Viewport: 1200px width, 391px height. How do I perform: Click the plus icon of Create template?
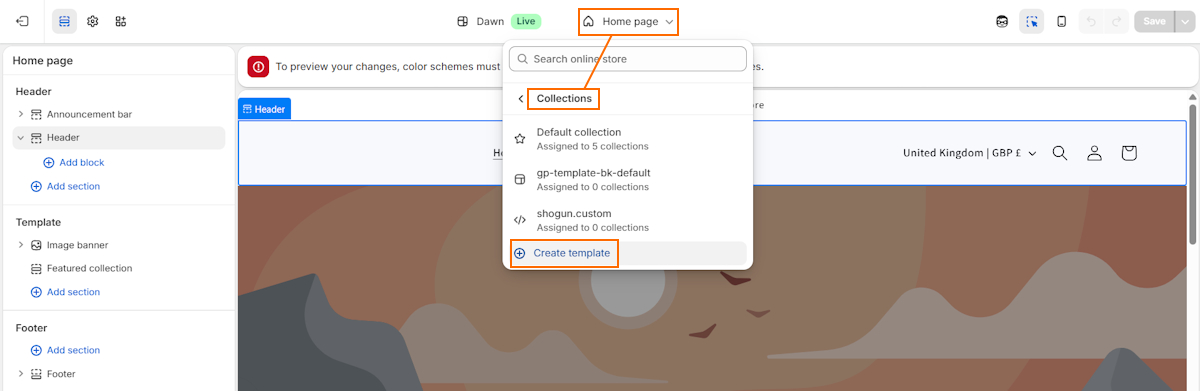520,253
